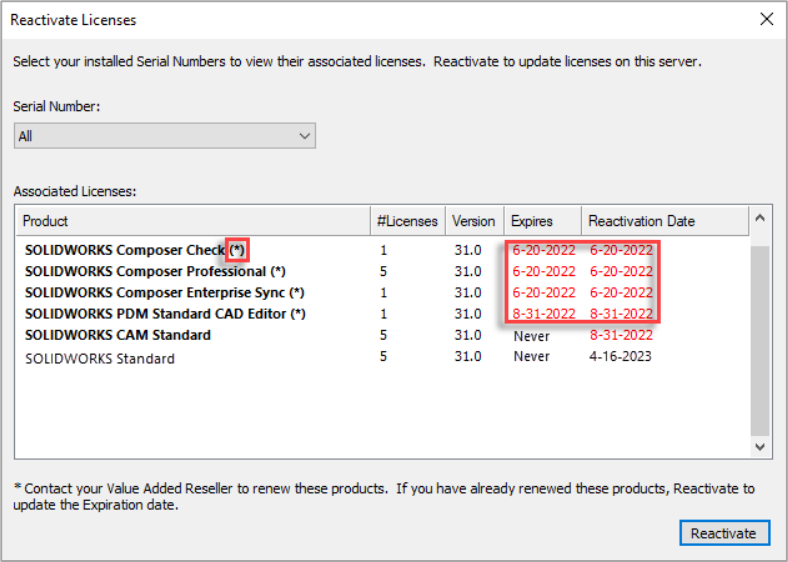The height and width of the screenshot is (562, 788).
Task: Sort by the Version column header
Action: click(x=473, y=221)
